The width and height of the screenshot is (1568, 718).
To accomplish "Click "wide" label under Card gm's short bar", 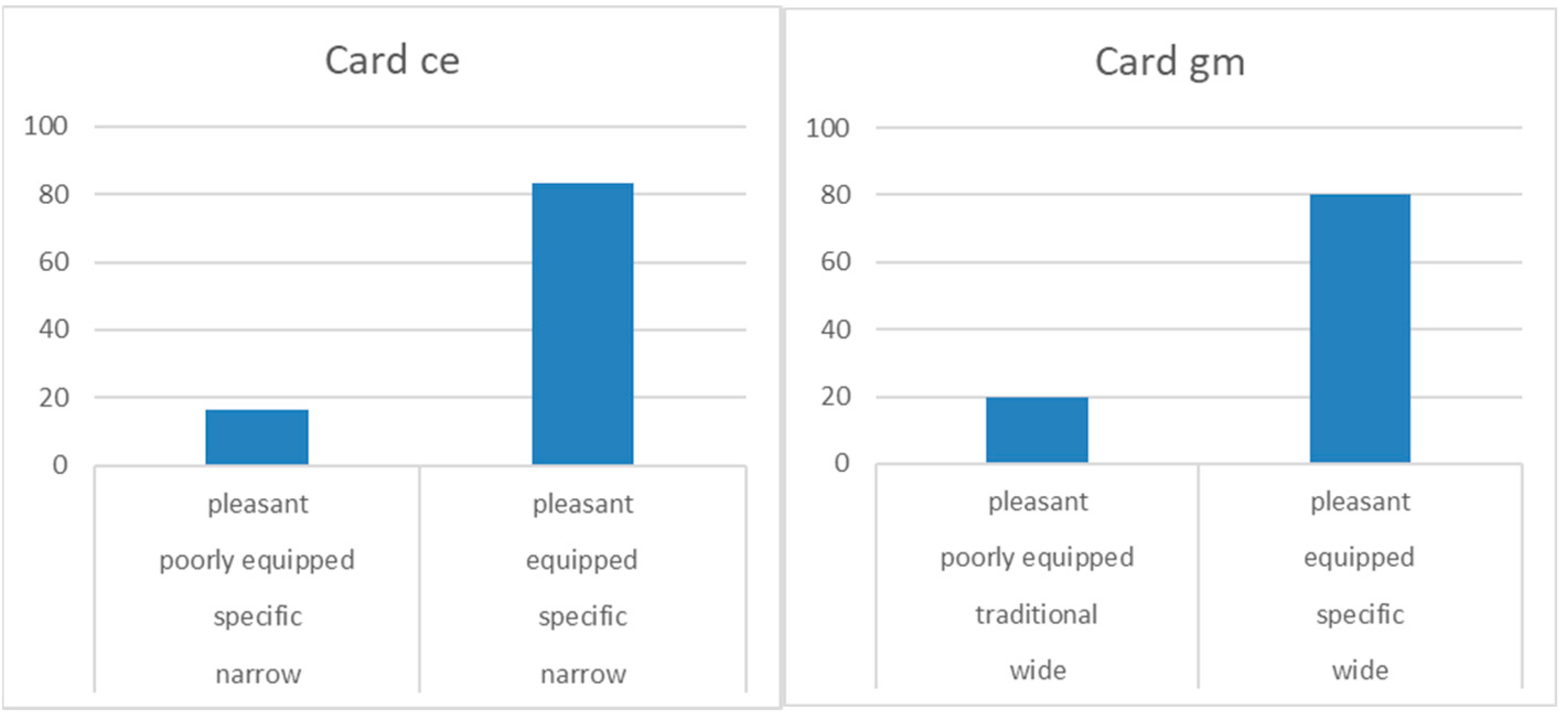I will click(1038, 671).
